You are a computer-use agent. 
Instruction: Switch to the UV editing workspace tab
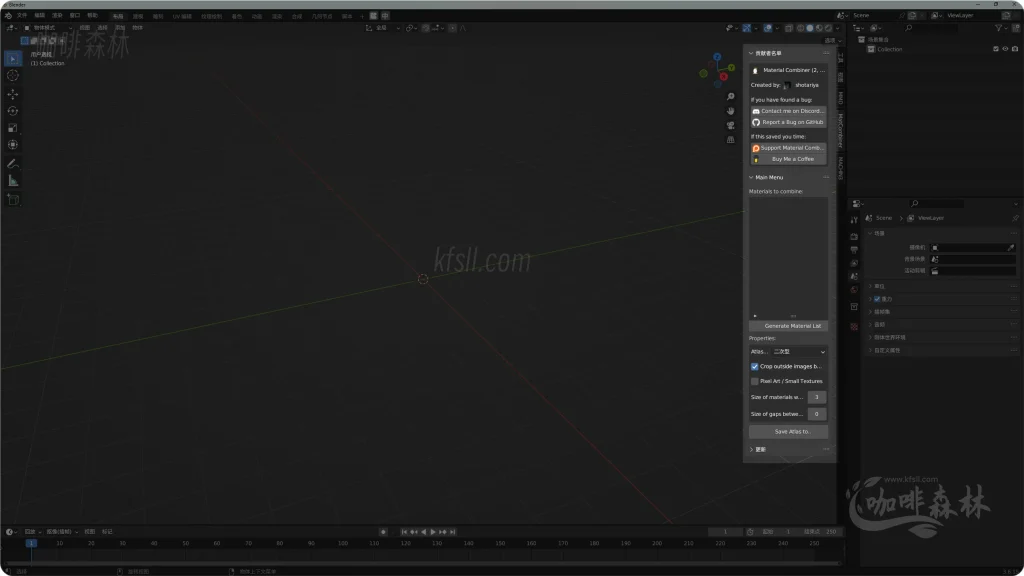[183, 16]
